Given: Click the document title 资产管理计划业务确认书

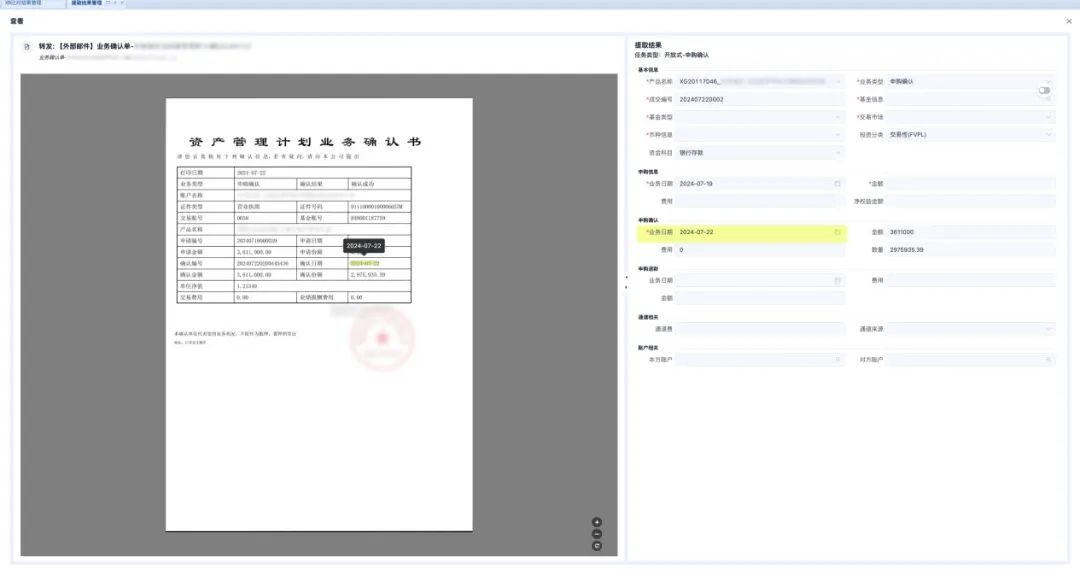Looking at the screenshot, I should click(x=305, y=141).
